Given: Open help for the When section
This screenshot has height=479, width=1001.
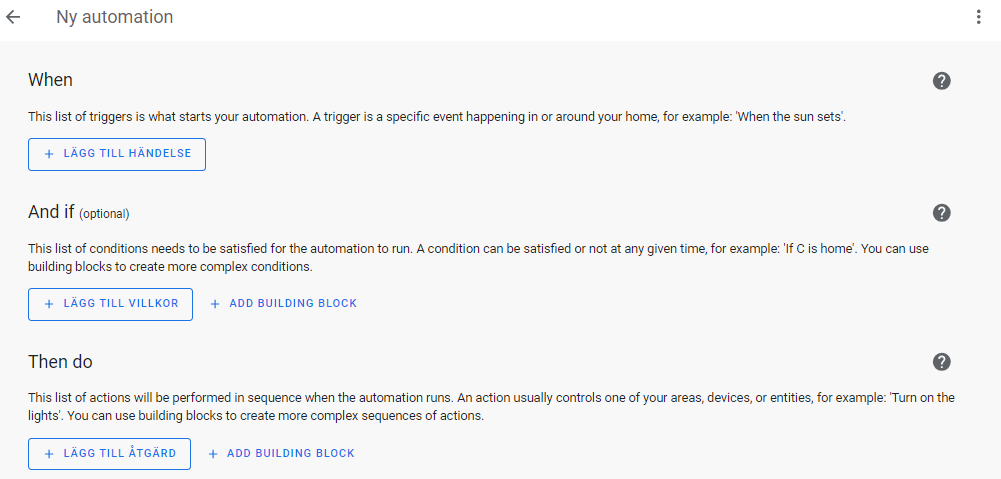Looking at the screenshot, I should pyautogui.click(x=942, y=80).
